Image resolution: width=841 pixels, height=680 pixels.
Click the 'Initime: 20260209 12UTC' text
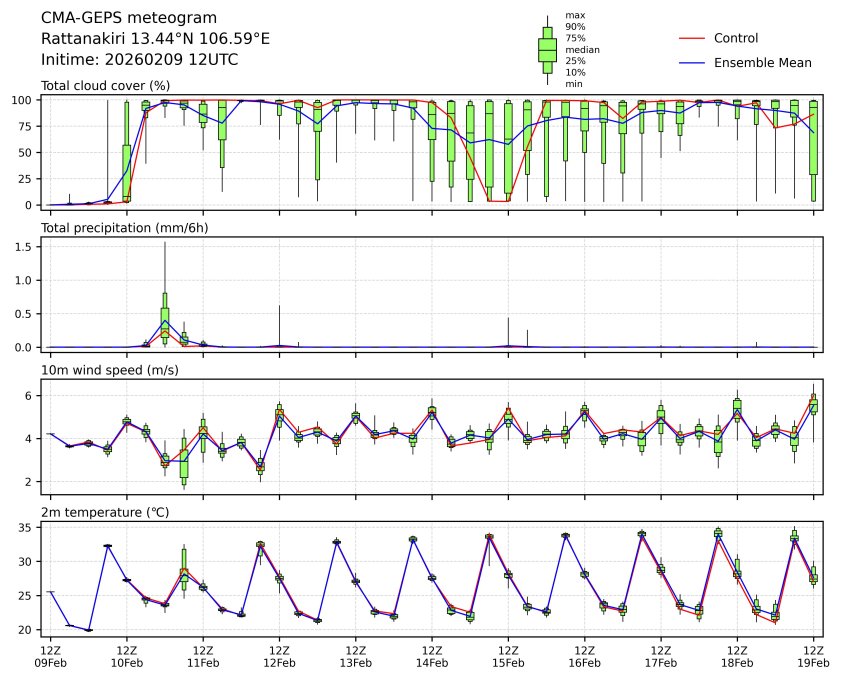[139, 59]
